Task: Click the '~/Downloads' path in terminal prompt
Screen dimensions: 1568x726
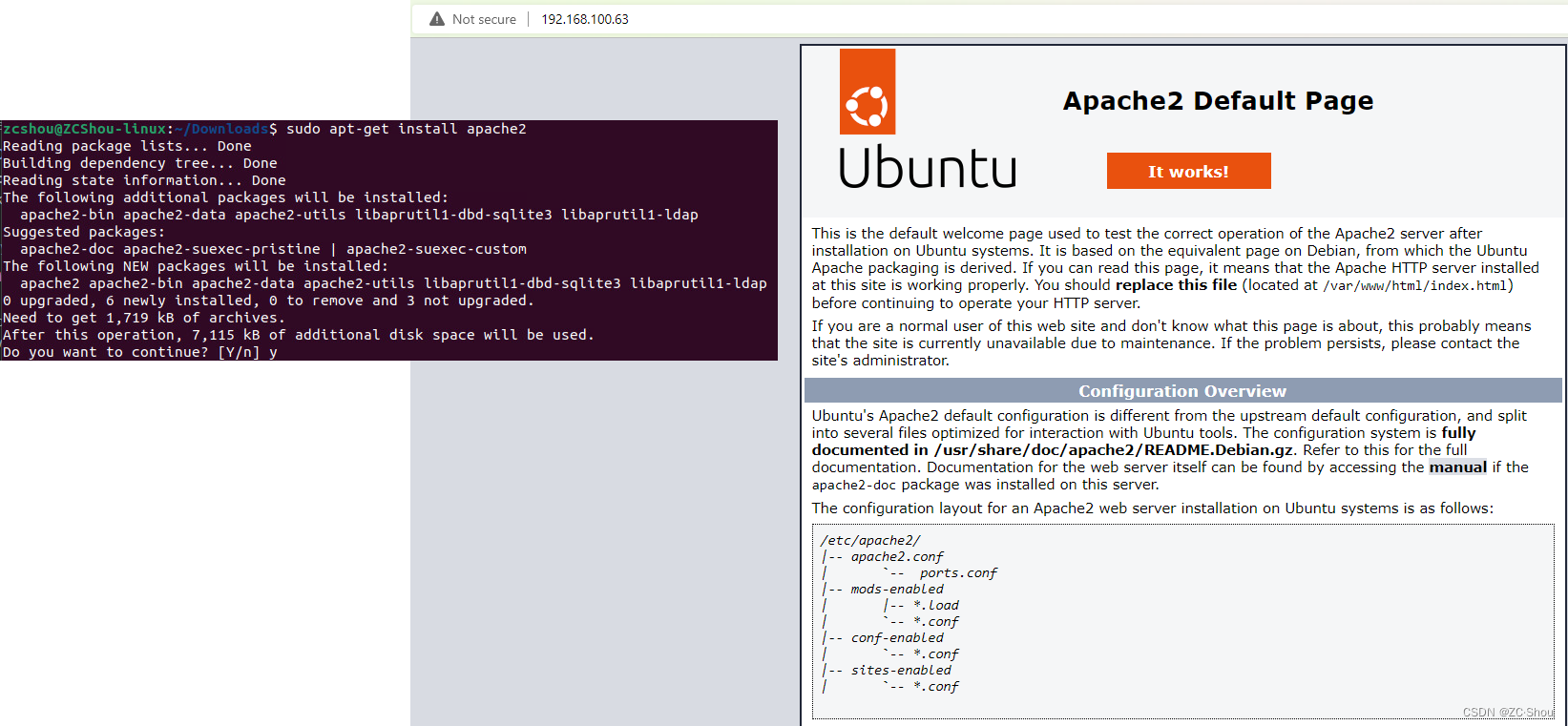Action: point(221,129)
